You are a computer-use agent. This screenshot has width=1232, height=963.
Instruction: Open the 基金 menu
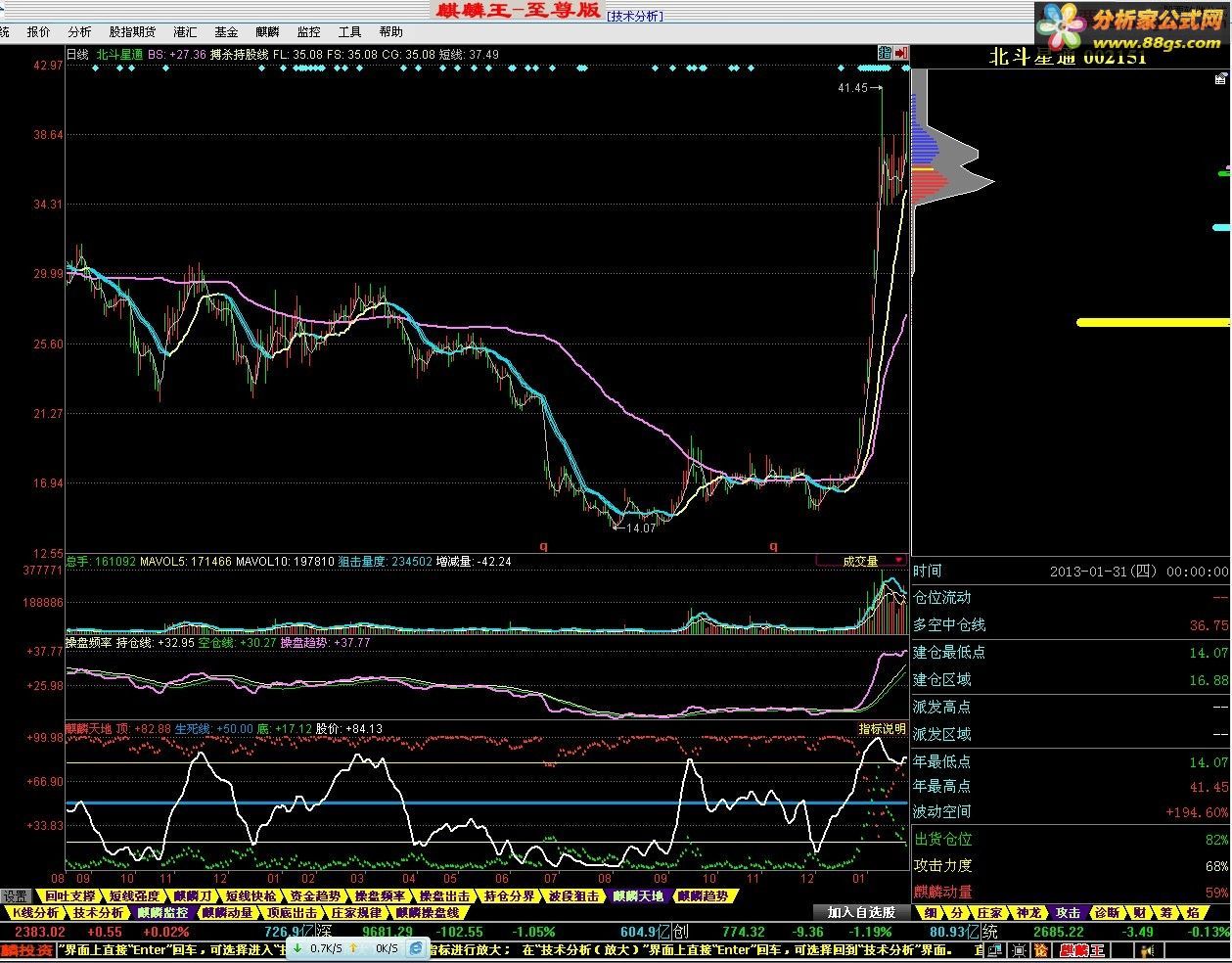pyautogui.click(x=225, y=32)
